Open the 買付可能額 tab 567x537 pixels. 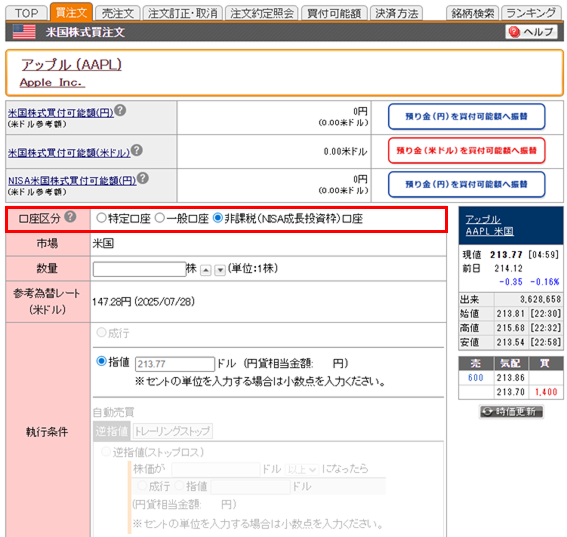pos(334,13)
